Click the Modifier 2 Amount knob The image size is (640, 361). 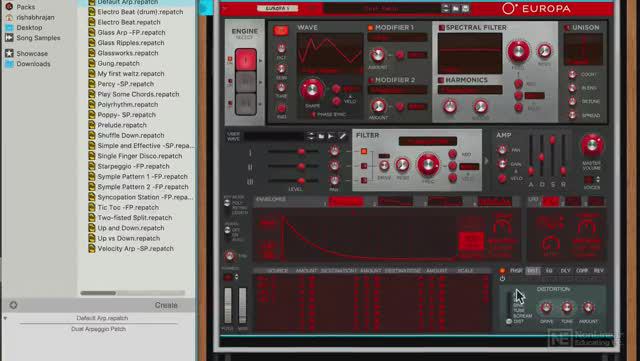(378, 106)
